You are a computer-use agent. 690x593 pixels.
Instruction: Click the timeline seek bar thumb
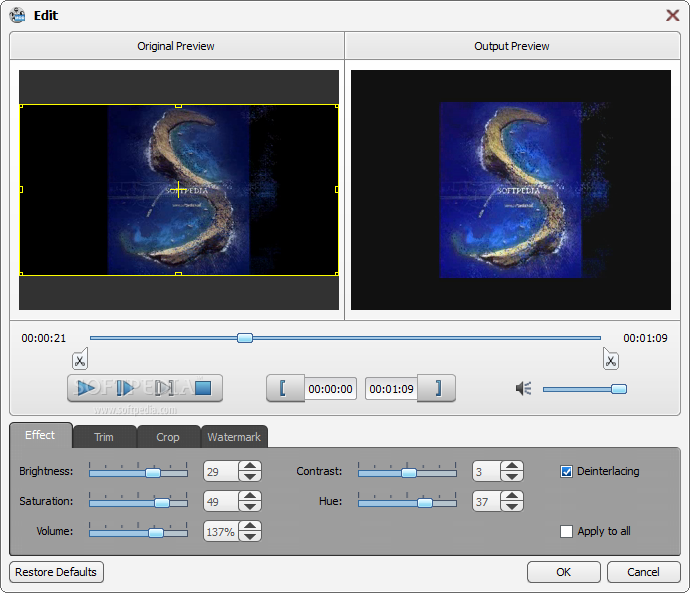[x=245, y=338]
